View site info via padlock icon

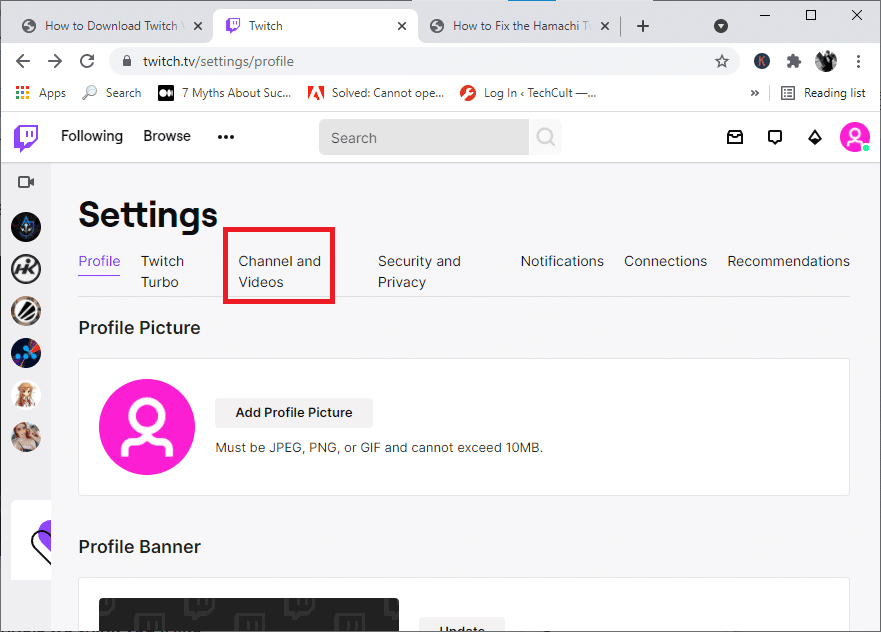pyautogui.click(x=127, y=61)
